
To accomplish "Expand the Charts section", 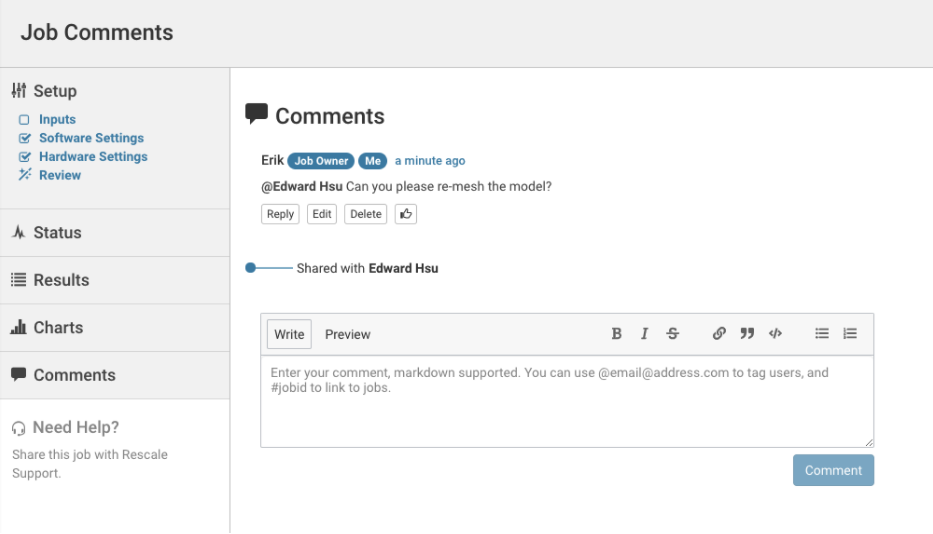I will pyautogui.click(x=58, y=327).
